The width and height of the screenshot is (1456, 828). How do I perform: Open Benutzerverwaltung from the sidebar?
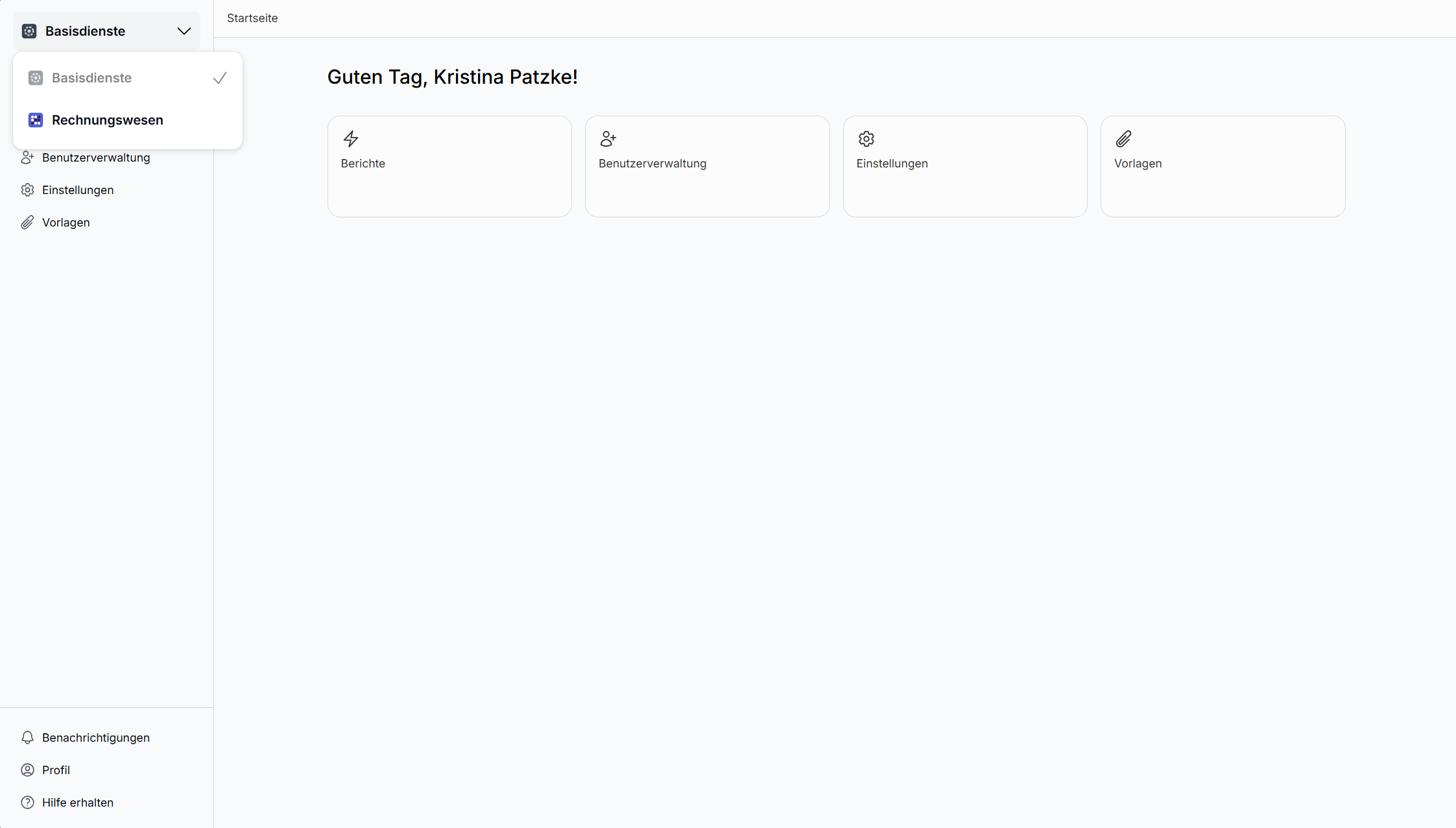(96, 158)
